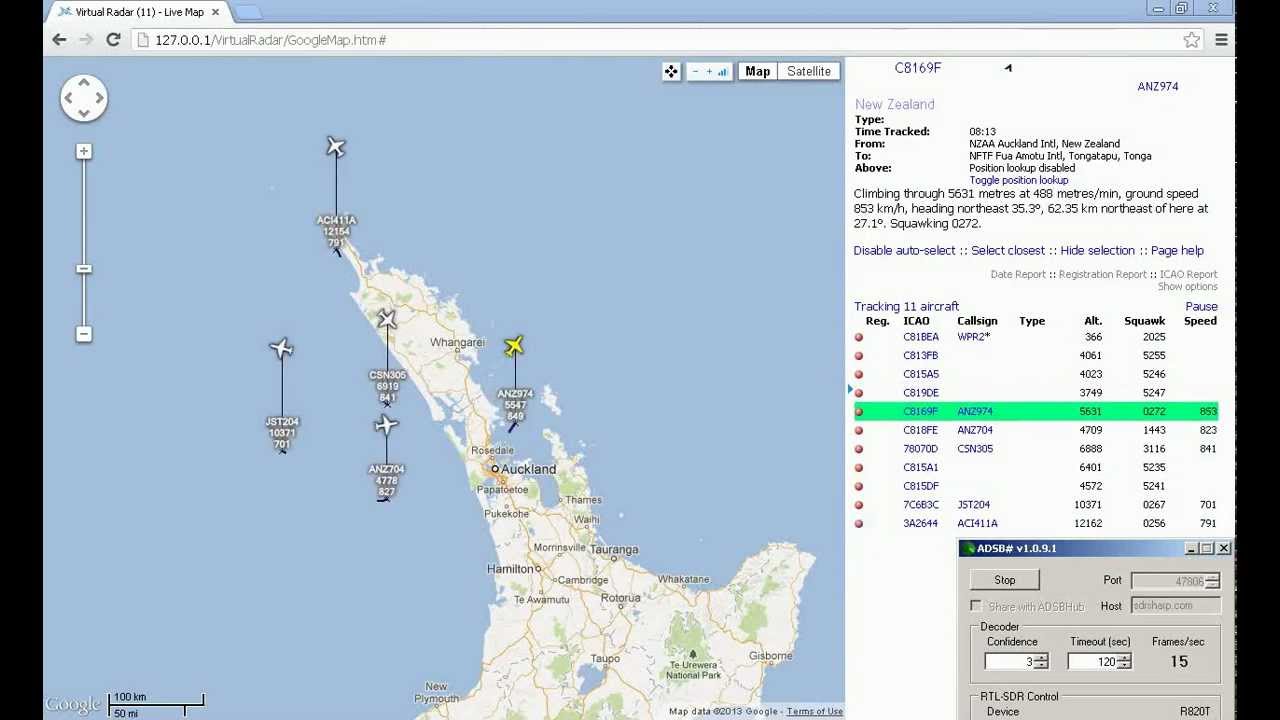Image resolution: width=1280 pixels, height=720 pixels.
Task: Switch map to Satellite view
Action: coord(808,71)
